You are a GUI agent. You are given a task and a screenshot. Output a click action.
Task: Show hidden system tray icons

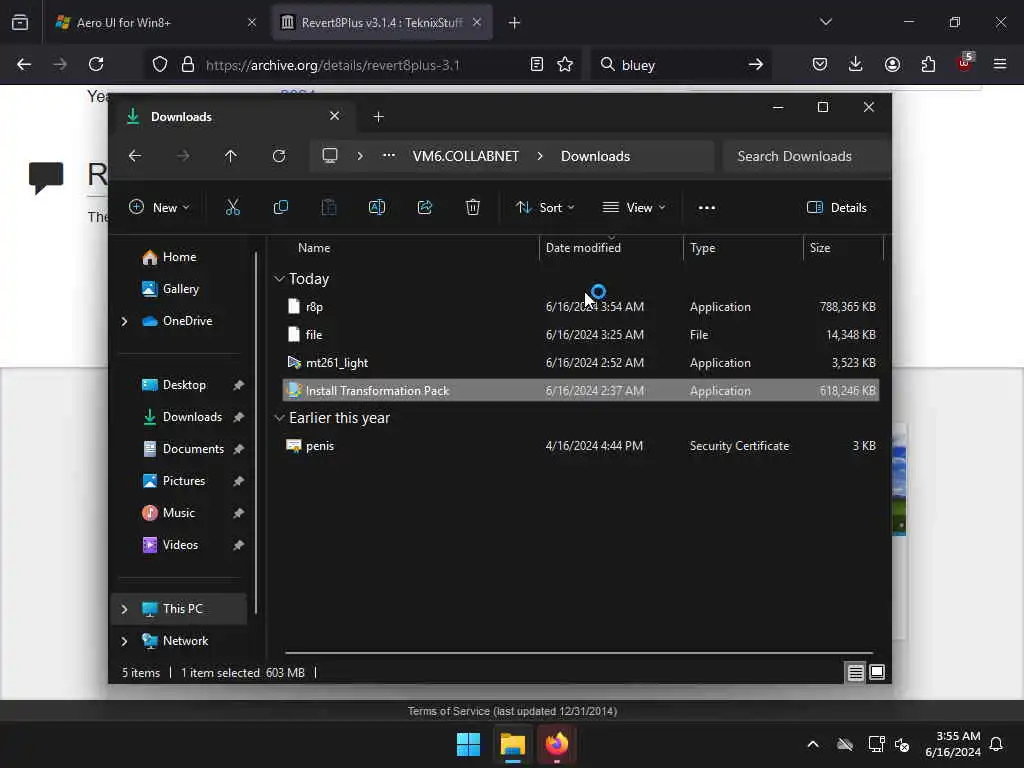click(813, 744)
